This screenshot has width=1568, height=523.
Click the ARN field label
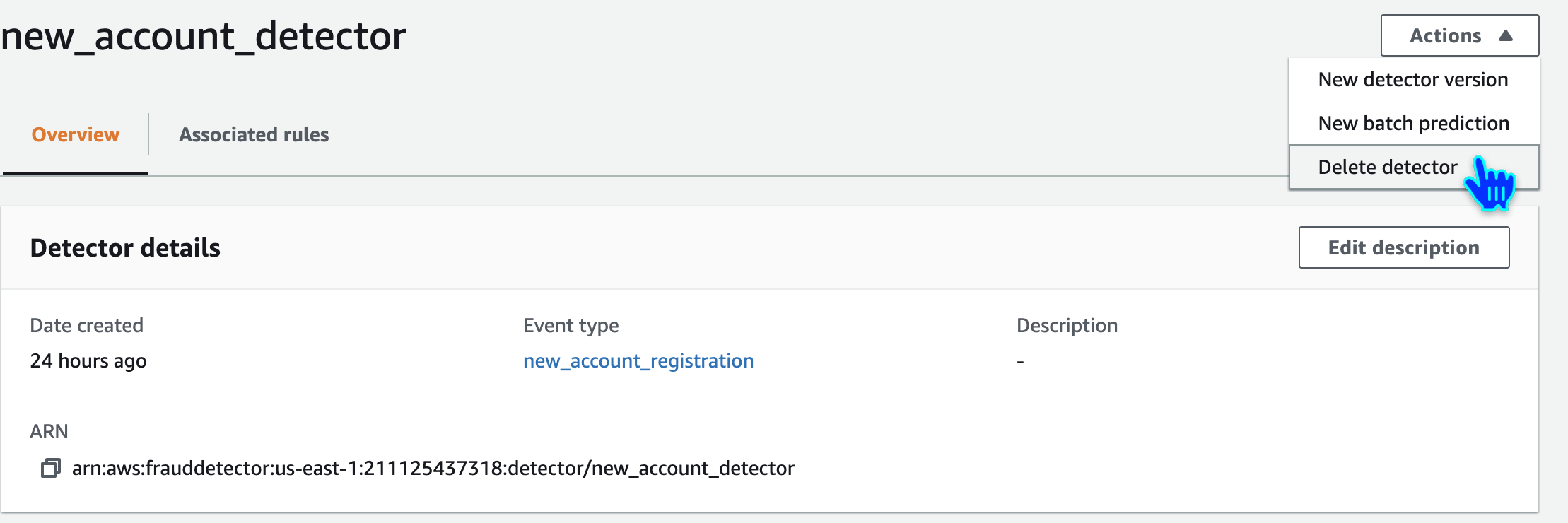(49, 432)
